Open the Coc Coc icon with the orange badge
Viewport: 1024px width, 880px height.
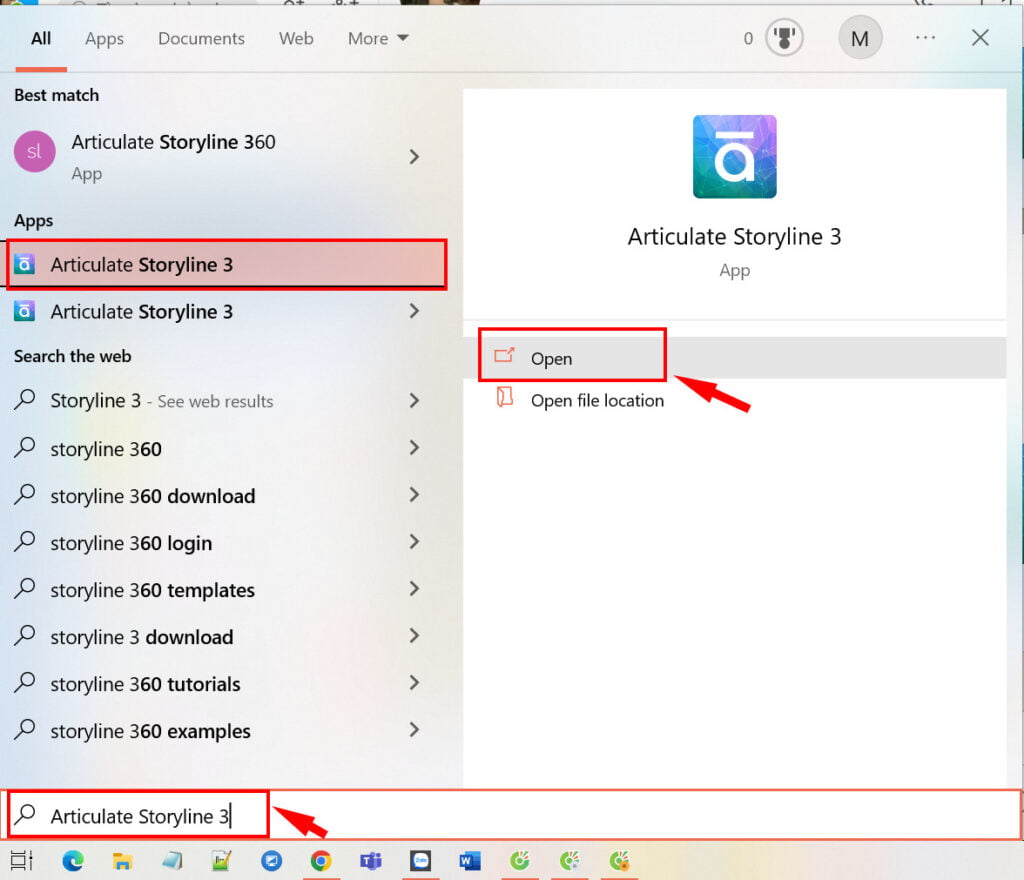[618, 861]
